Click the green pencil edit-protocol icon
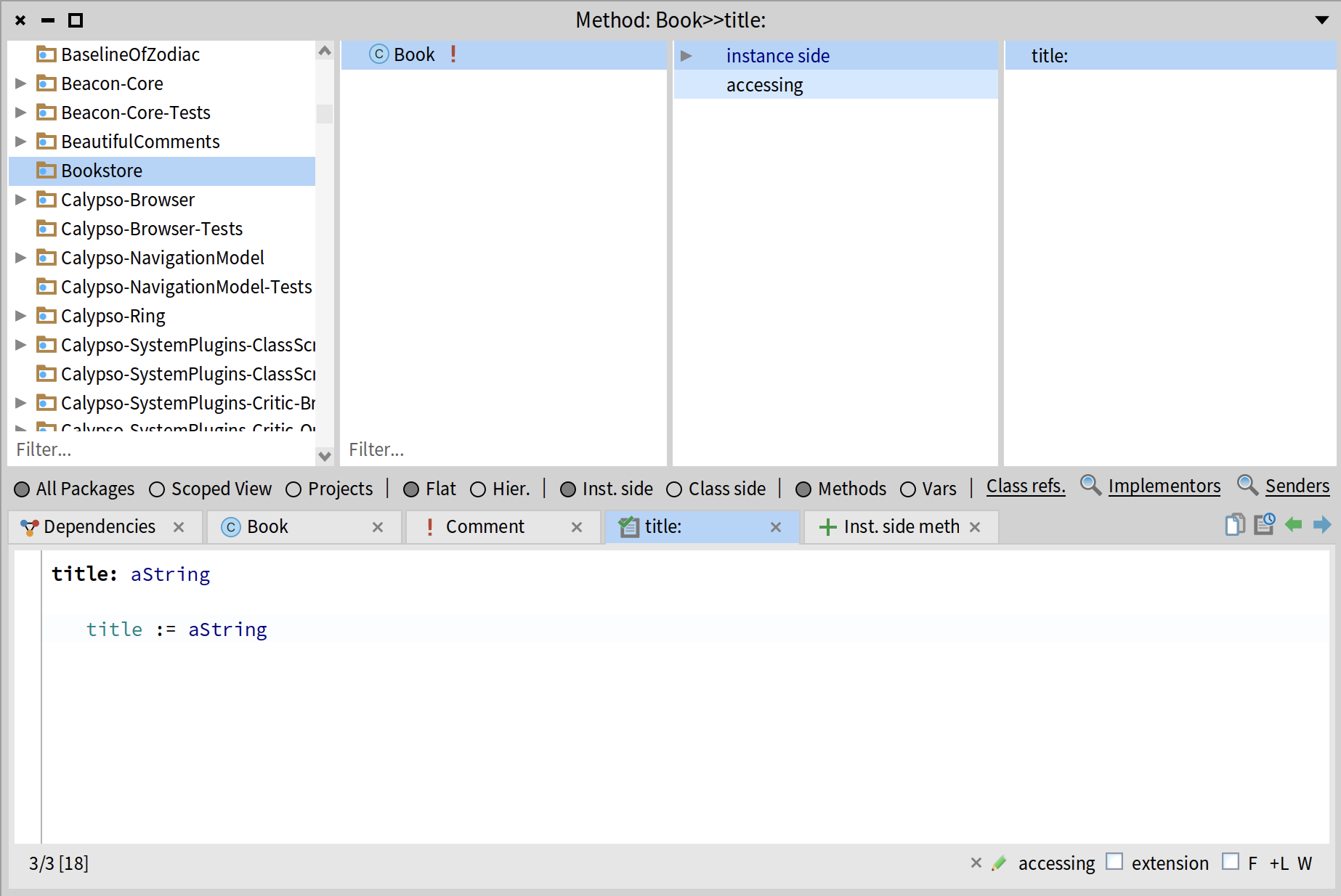The image size is (1341, 896). coord(1000,863)
